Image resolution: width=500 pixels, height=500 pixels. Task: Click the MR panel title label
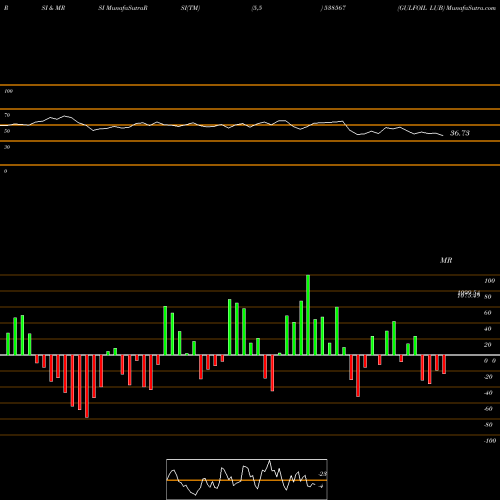click(446, 260)
